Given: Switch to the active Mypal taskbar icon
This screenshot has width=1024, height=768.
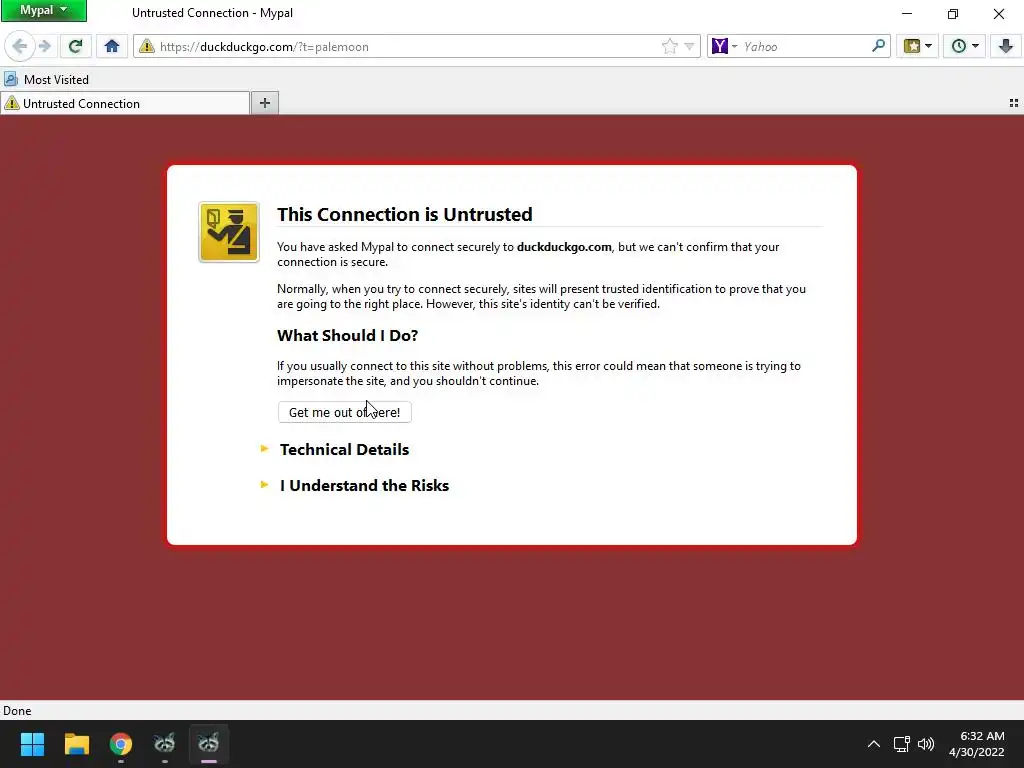Looking at the screenshot, I should (208, 744).
